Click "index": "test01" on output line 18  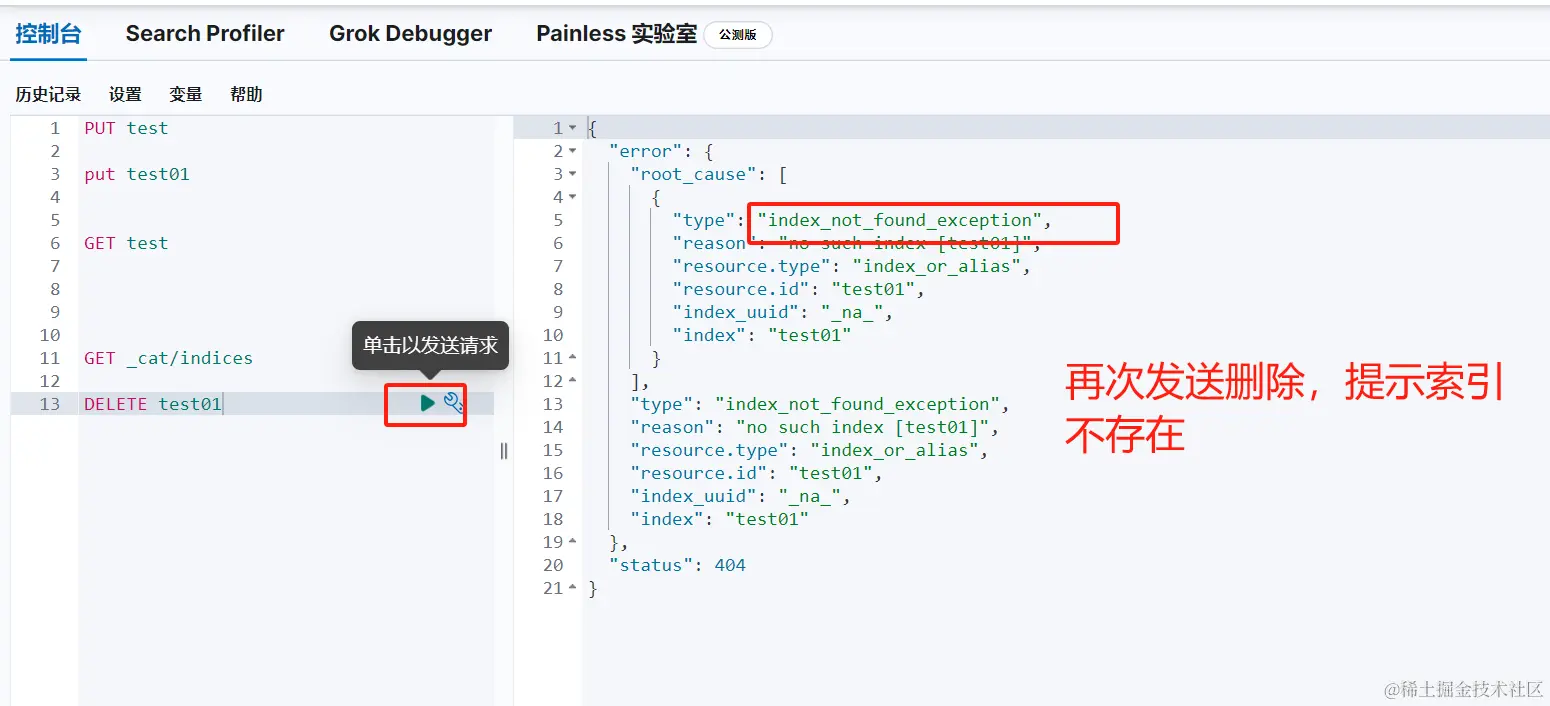[x=719, y=519]
